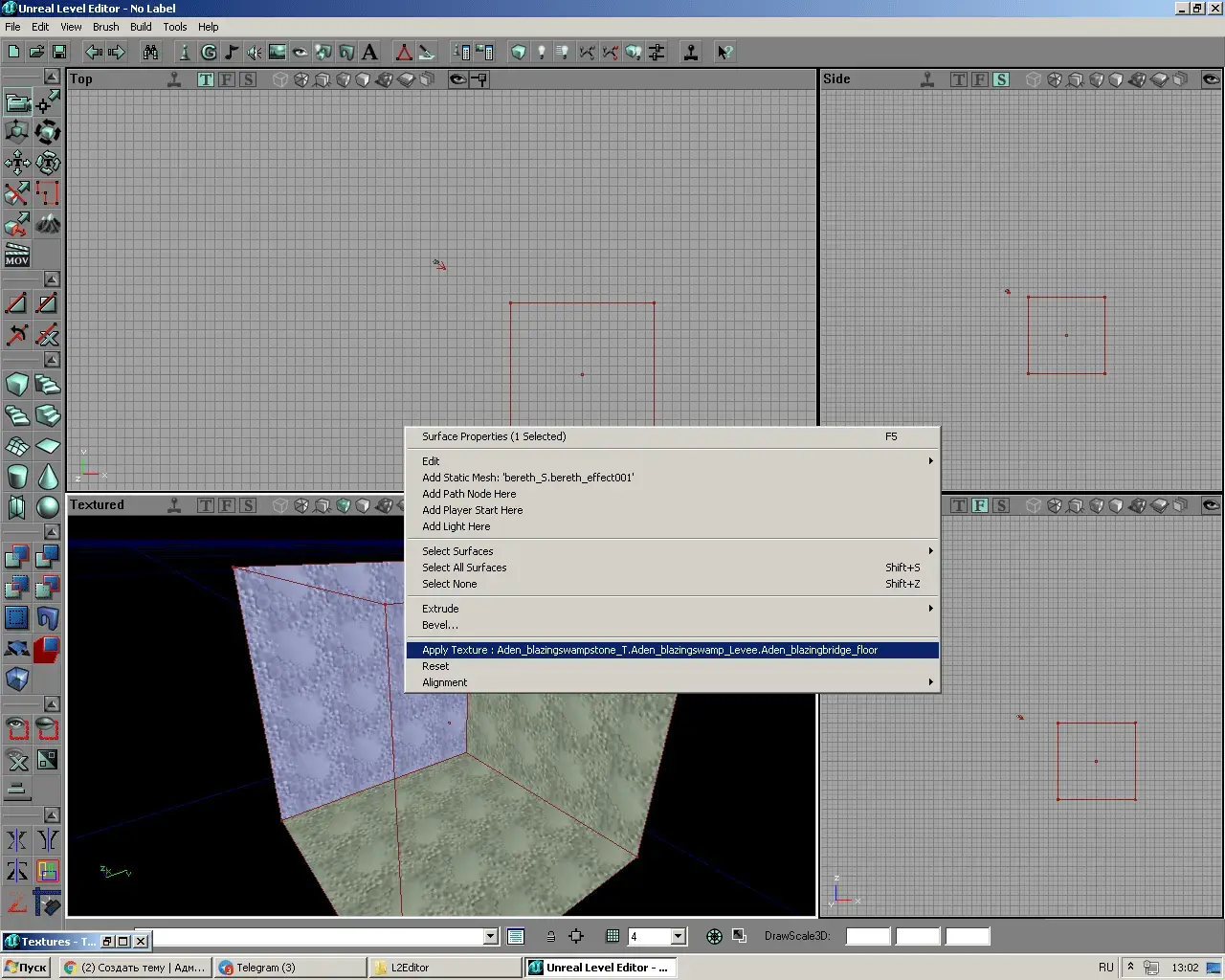Switch to L2Editor taskbar item
The height and width of the screenshot is (980, 1225).
446,968
